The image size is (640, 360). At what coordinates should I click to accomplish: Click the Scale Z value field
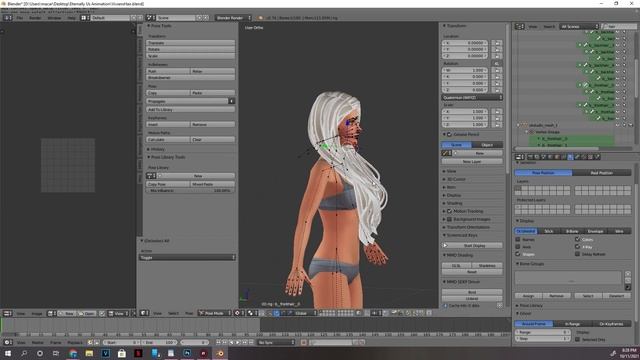click(465, 124)
